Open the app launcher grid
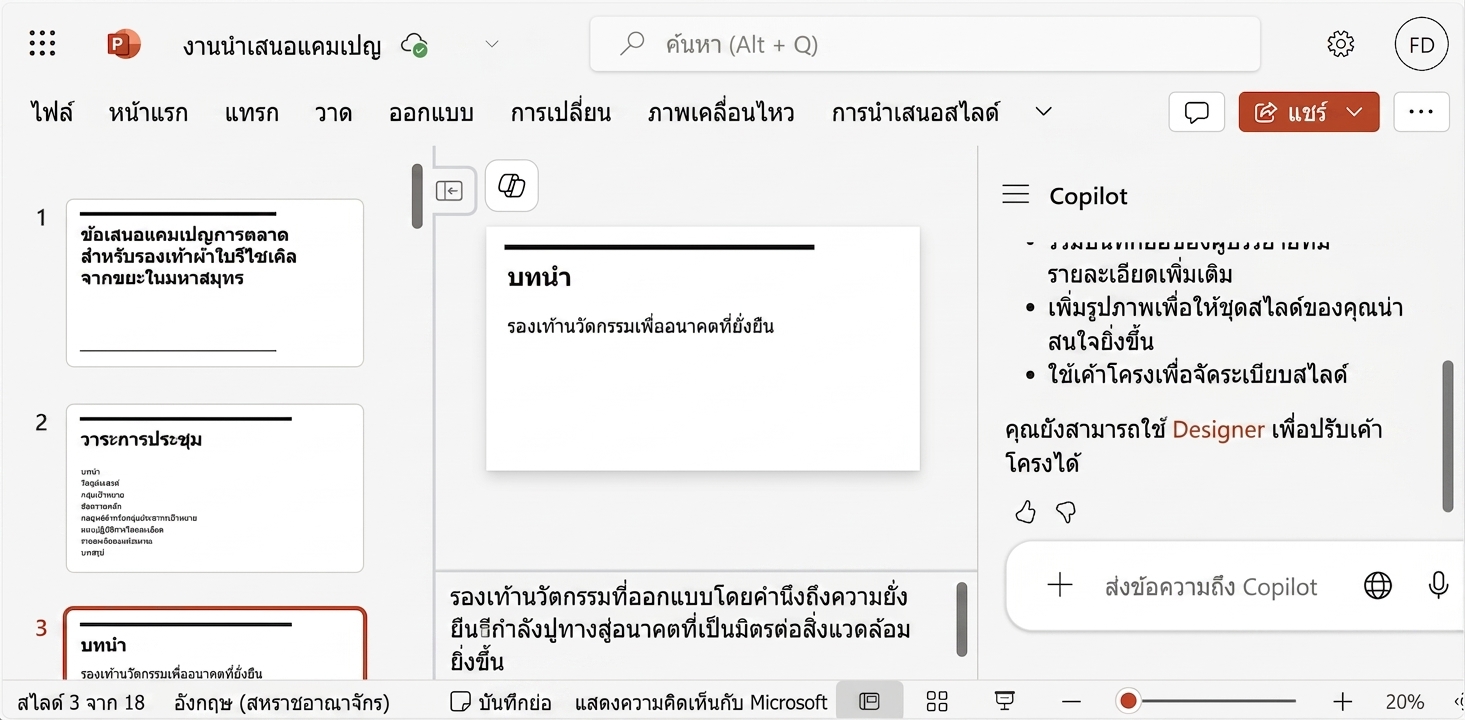Image resolution: width=1465 pixels, height=720 pixels. coord(42,44)
